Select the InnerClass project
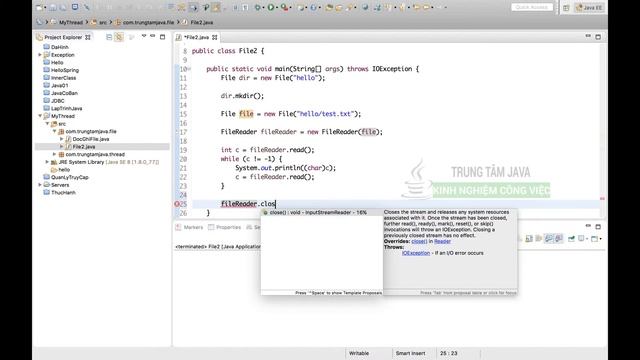The height and width of the screenshot is (360, 640). (63, 78)
